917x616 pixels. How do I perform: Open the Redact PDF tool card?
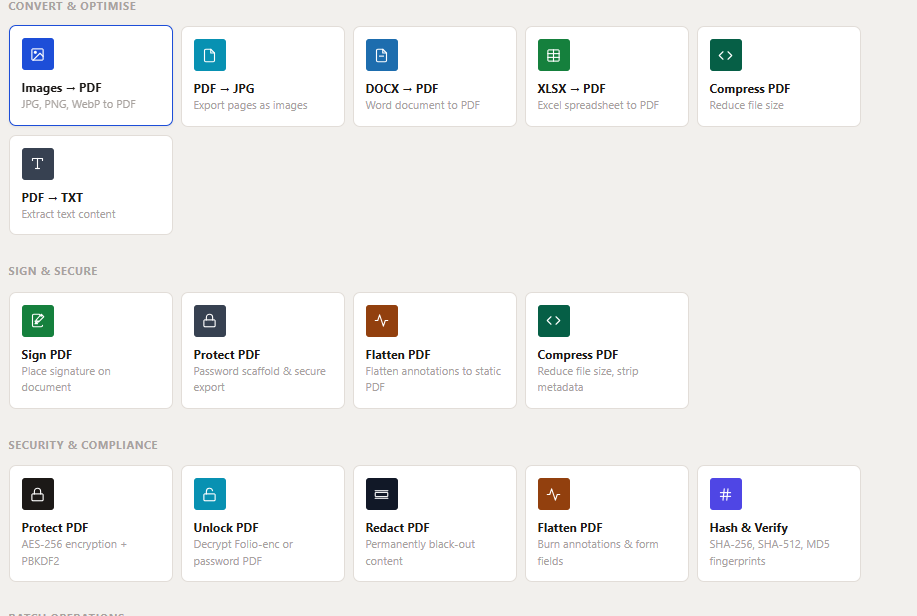click(434, 522)
